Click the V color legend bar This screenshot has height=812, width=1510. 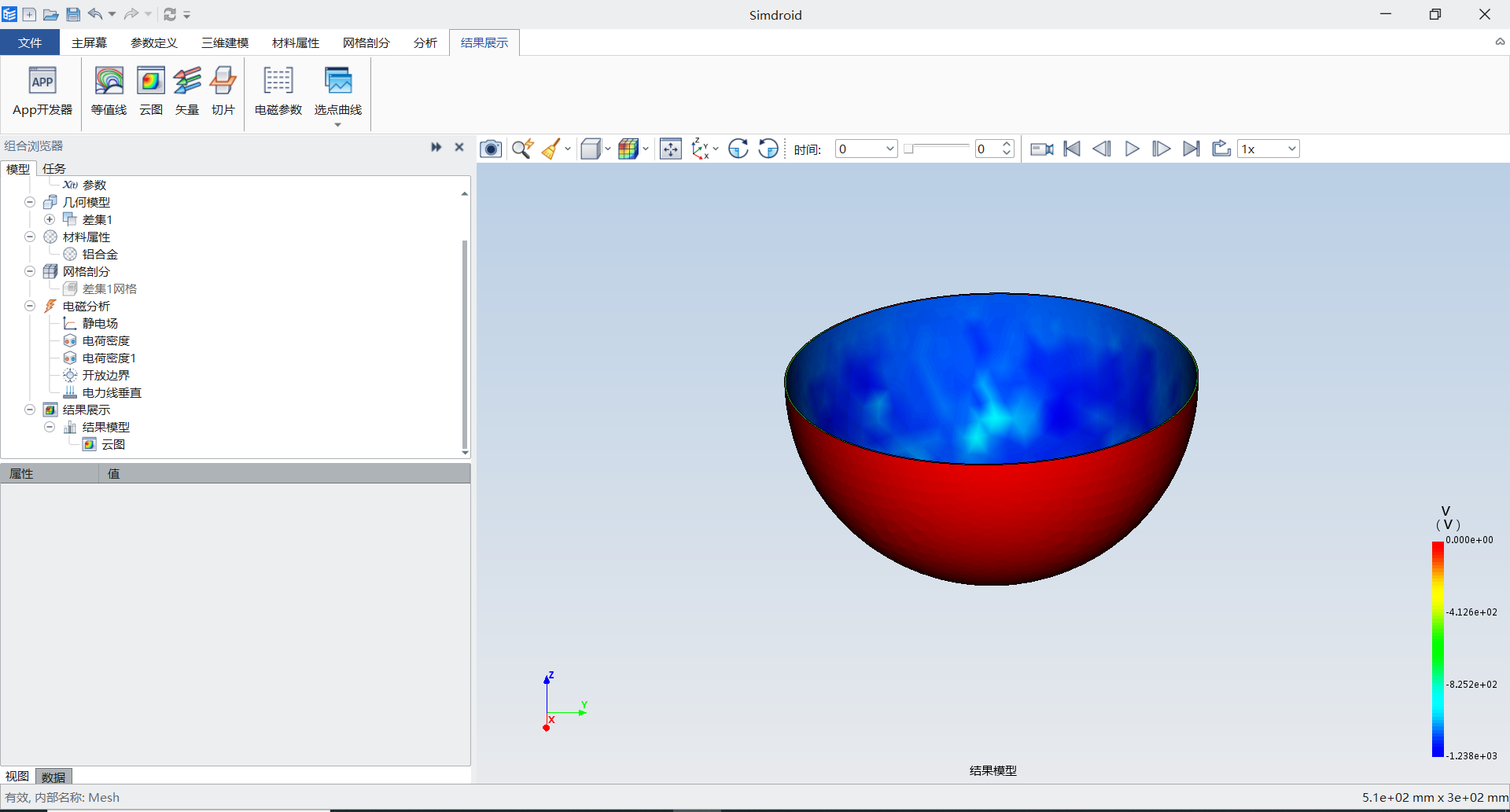[1438, 649]
